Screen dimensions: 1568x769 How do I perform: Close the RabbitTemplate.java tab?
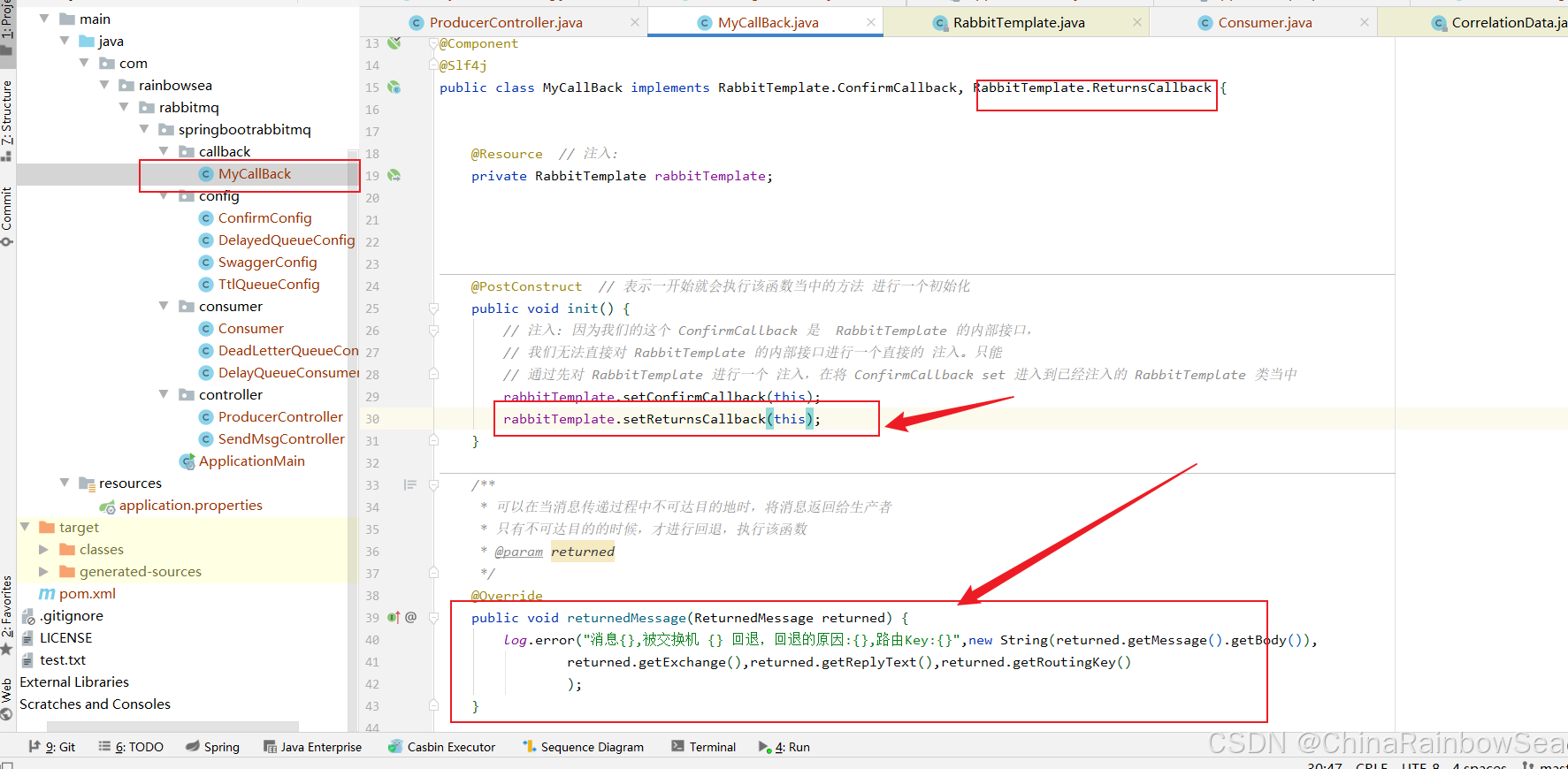click(x=1136, y=22)
